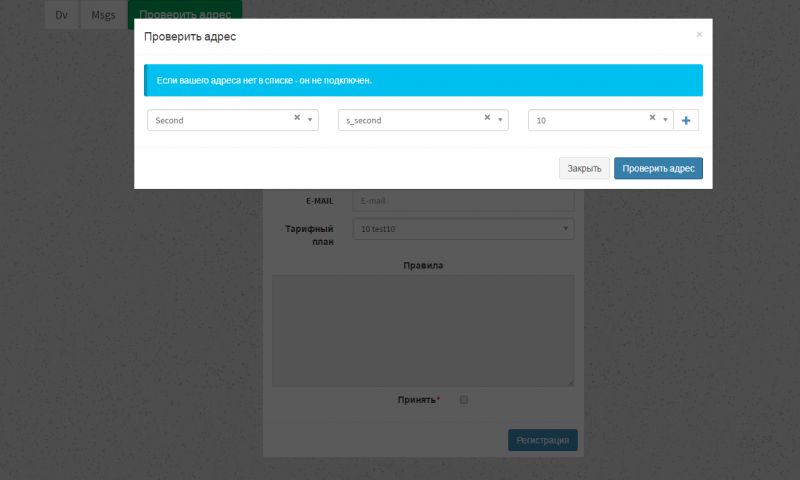Click the Регистрация button

point(542,440)
